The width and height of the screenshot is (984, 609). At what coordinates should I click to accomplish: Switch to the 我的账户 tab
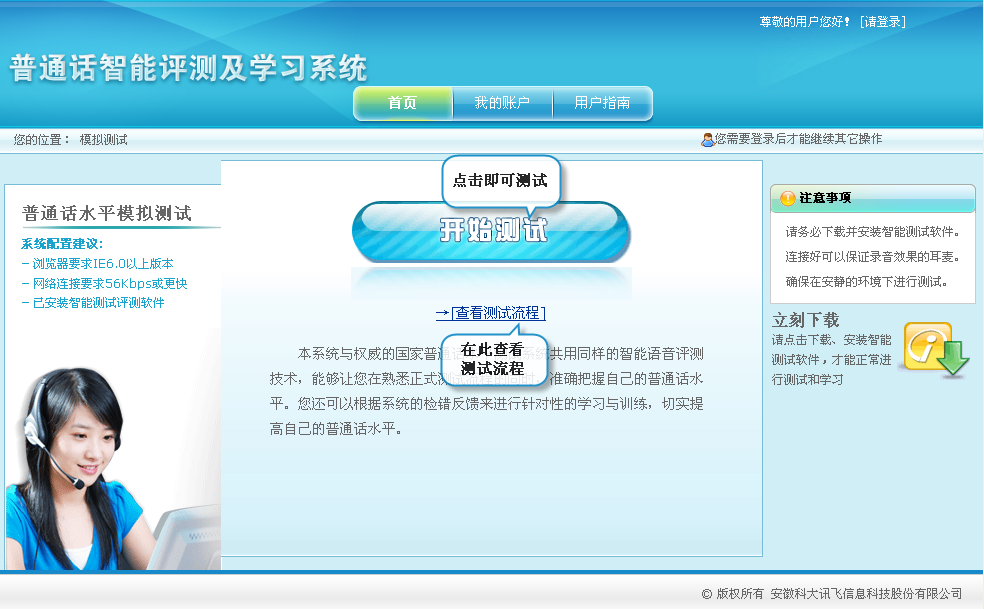pos(501,103)
